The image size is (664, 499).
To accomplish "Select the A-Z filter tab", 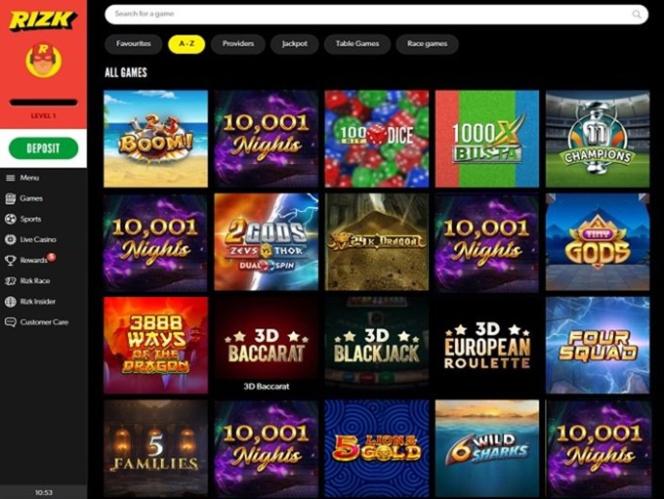I will pyautogui.click(x=187, y=44).
